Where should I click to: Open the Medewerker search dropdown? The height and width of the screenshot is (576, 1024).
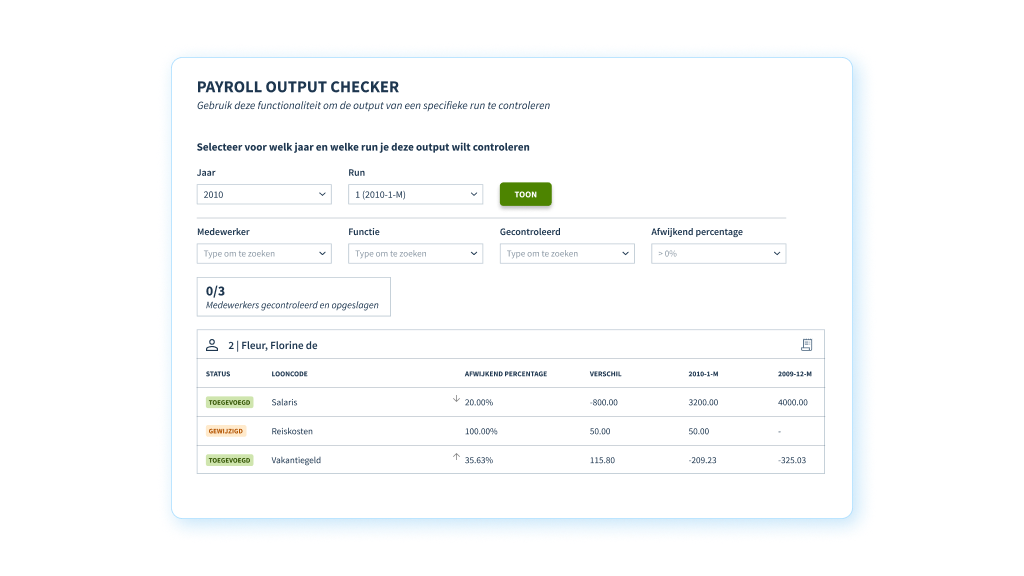264,253
